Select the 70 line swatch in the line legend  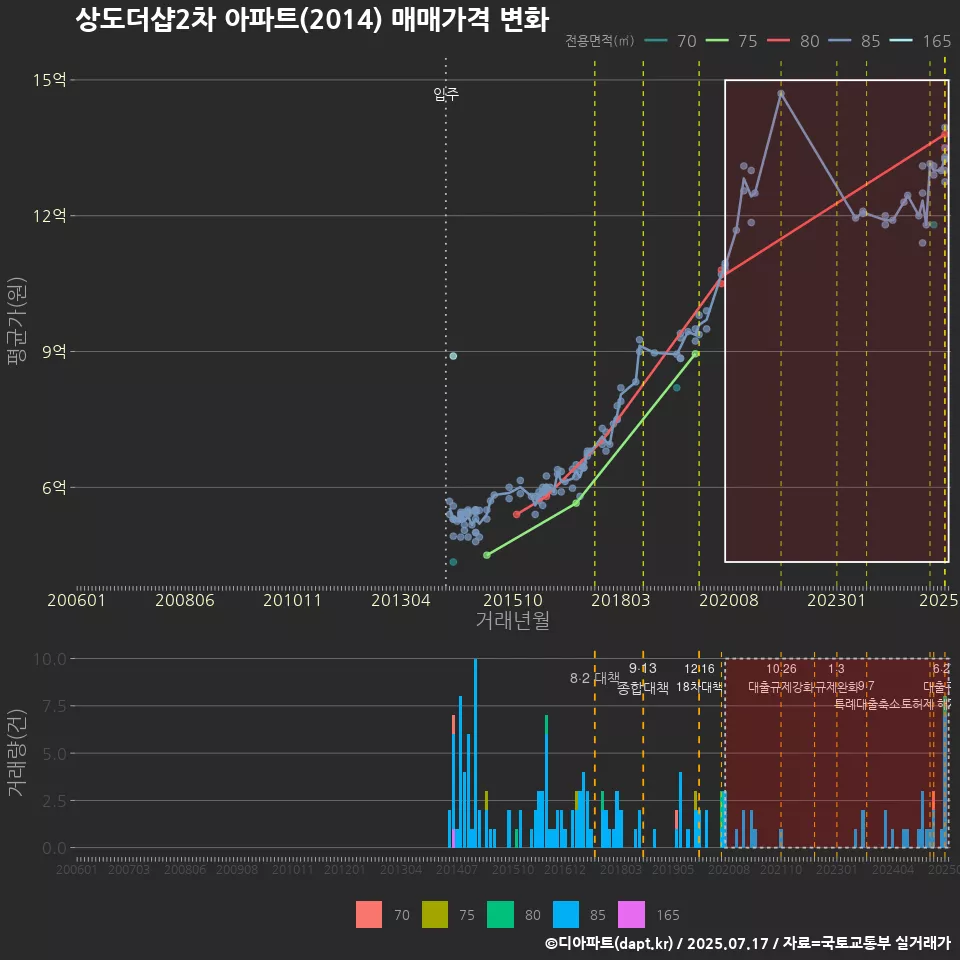[656, 41]
